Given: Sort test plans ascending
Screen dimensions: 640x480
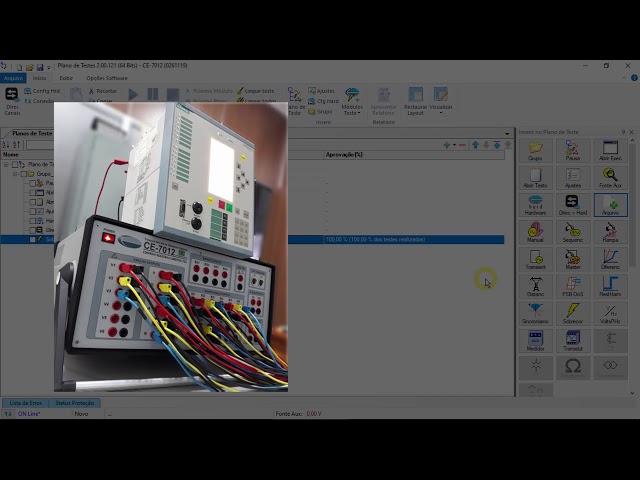Looking at the screenshot, I should 6,145.
